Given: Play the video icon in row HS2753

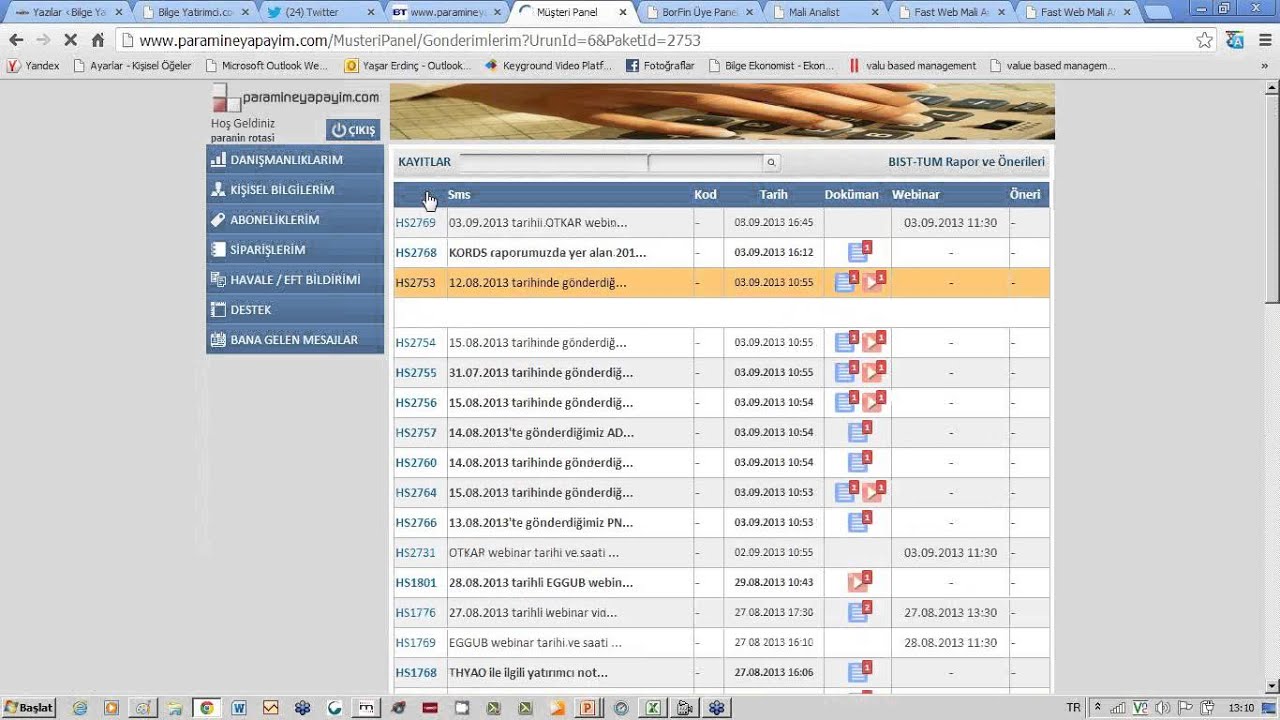Looking at the screenshot, I should pyautogui.click(x=874, y=282).
